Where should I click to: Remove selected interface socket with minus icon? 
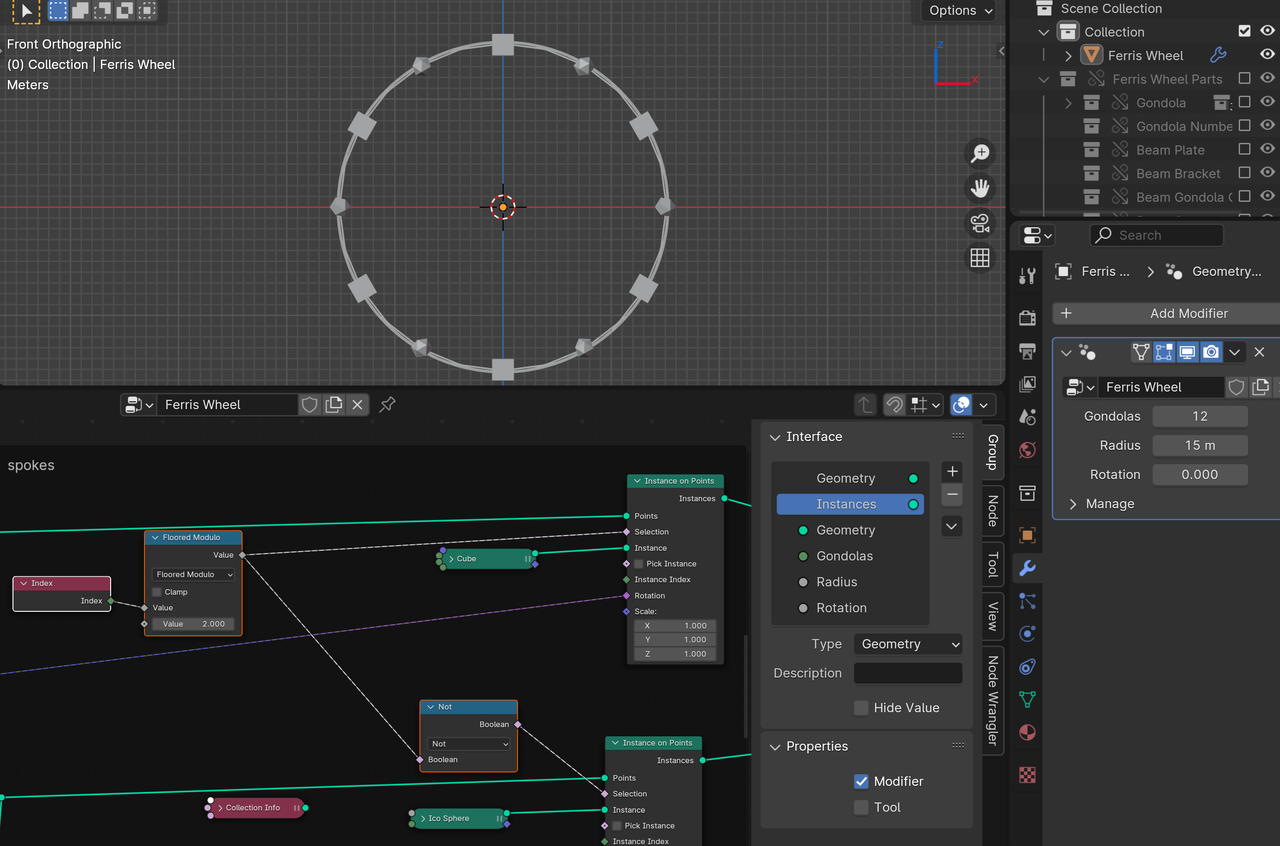coord(952,495)
